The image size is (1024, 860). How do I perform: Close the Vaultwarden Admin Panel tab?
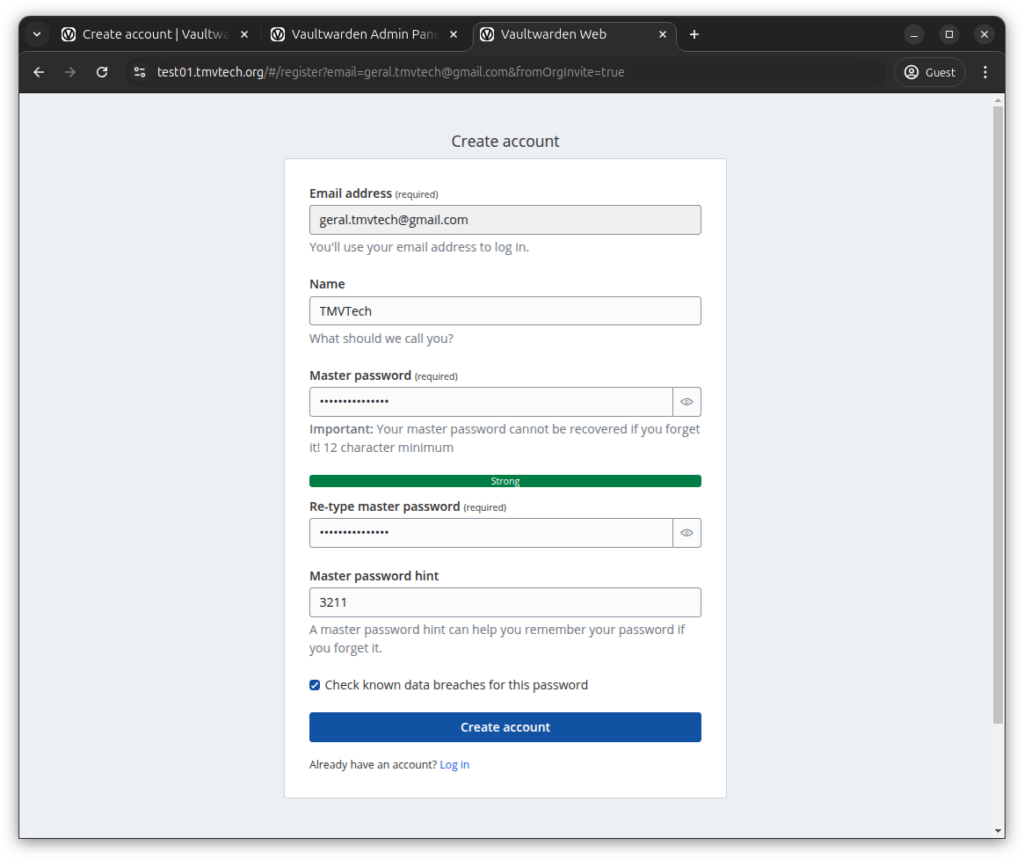[453, 34]
